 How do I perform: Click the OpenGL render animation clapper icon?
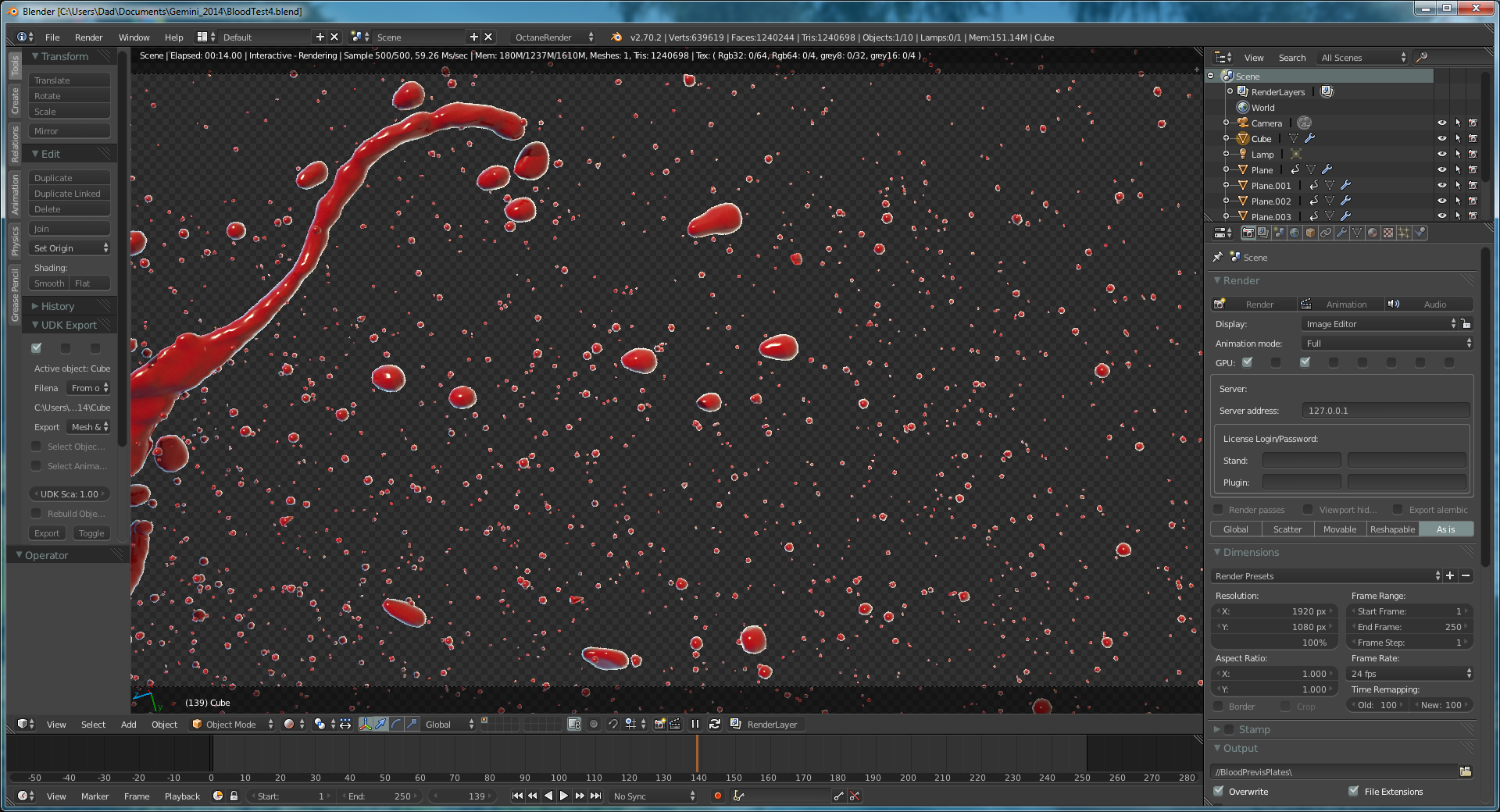(675, 724)
